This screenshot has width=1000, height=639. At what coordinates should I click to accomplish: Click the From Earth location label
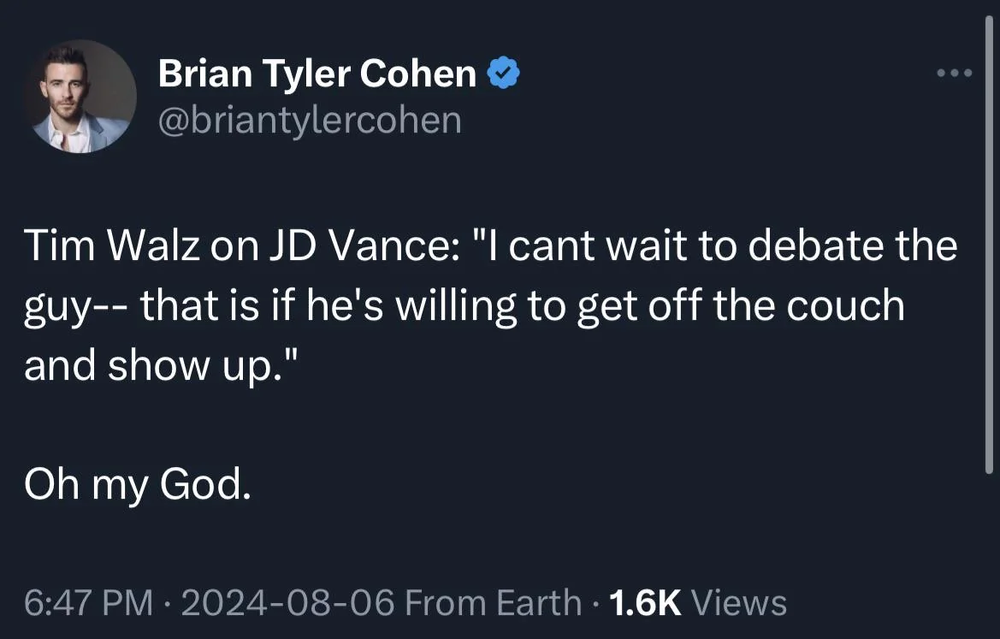(x=493, y=603)
